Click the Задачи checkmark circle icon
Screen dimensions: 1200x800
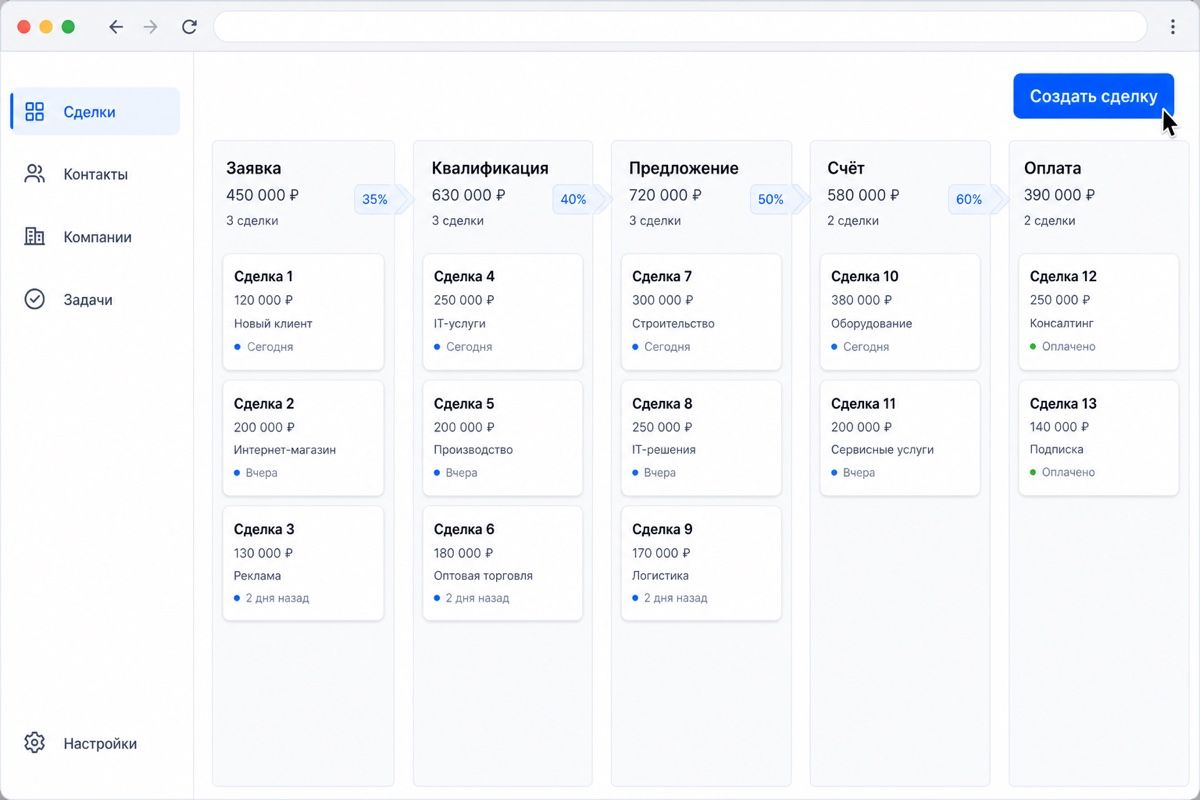35,299
